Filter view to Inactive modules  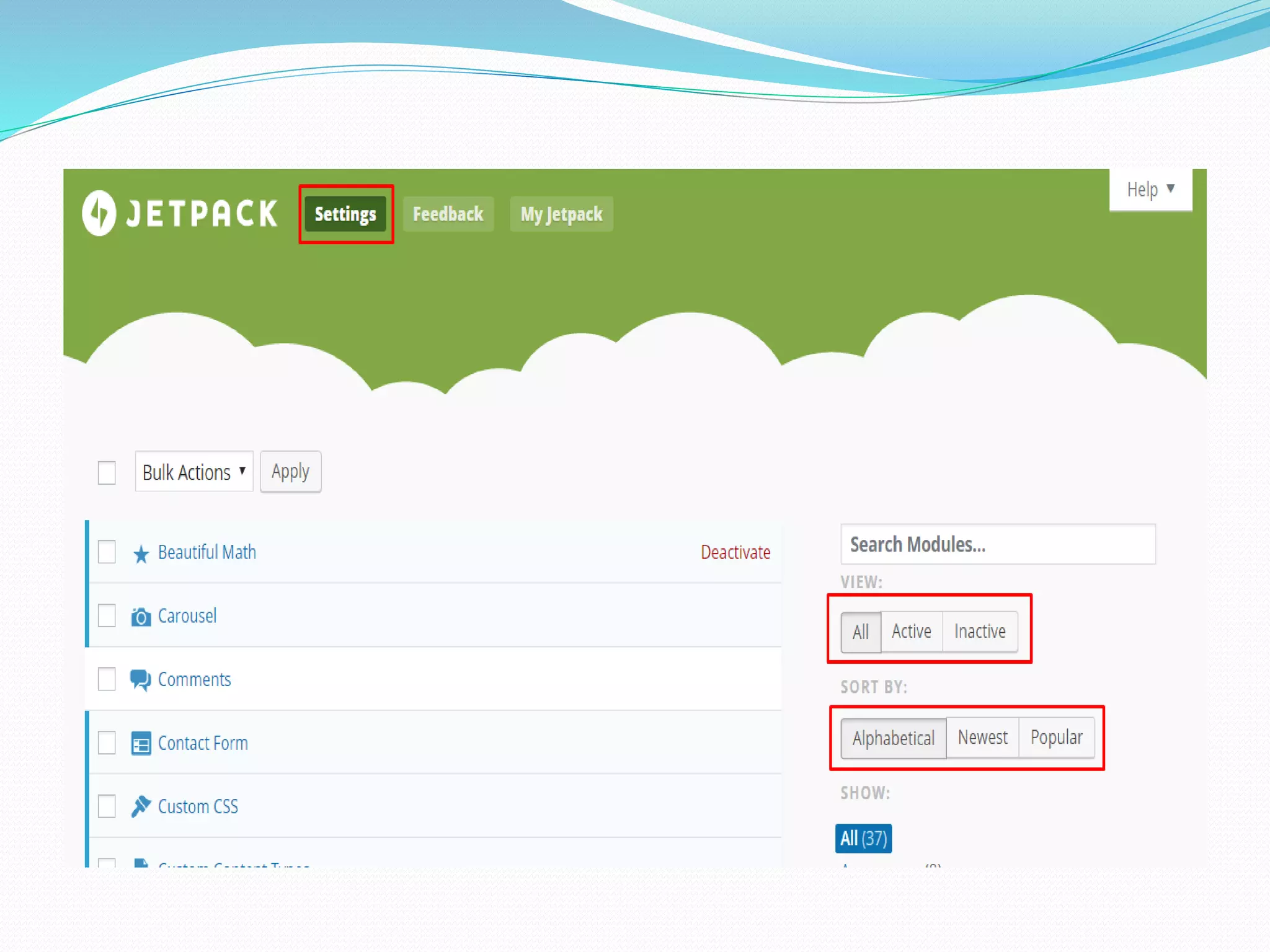(x=980, y=632)
